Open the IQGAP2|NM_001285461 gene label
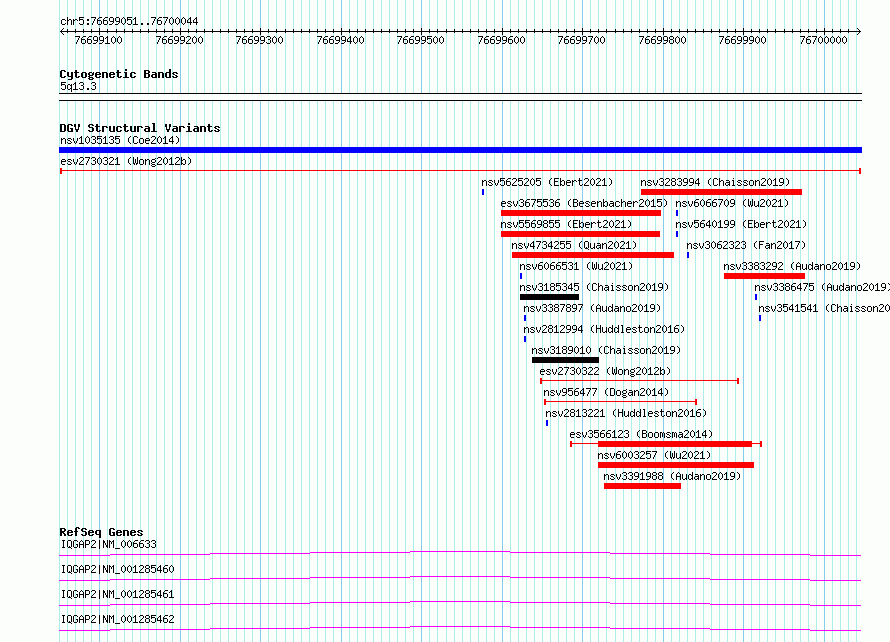 click(x=117, y=594)
